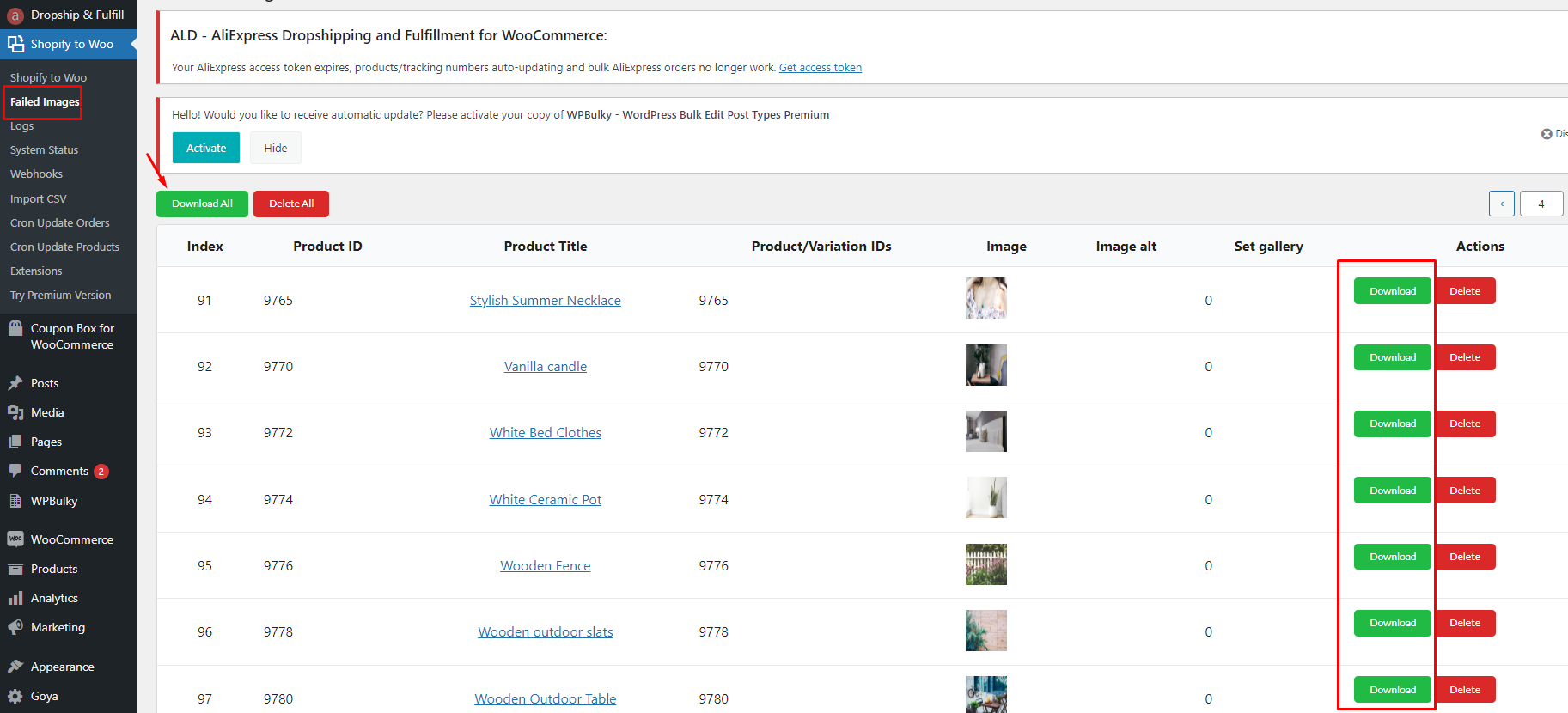Click the Vanilla candle image thumbnail

point(986,365)
